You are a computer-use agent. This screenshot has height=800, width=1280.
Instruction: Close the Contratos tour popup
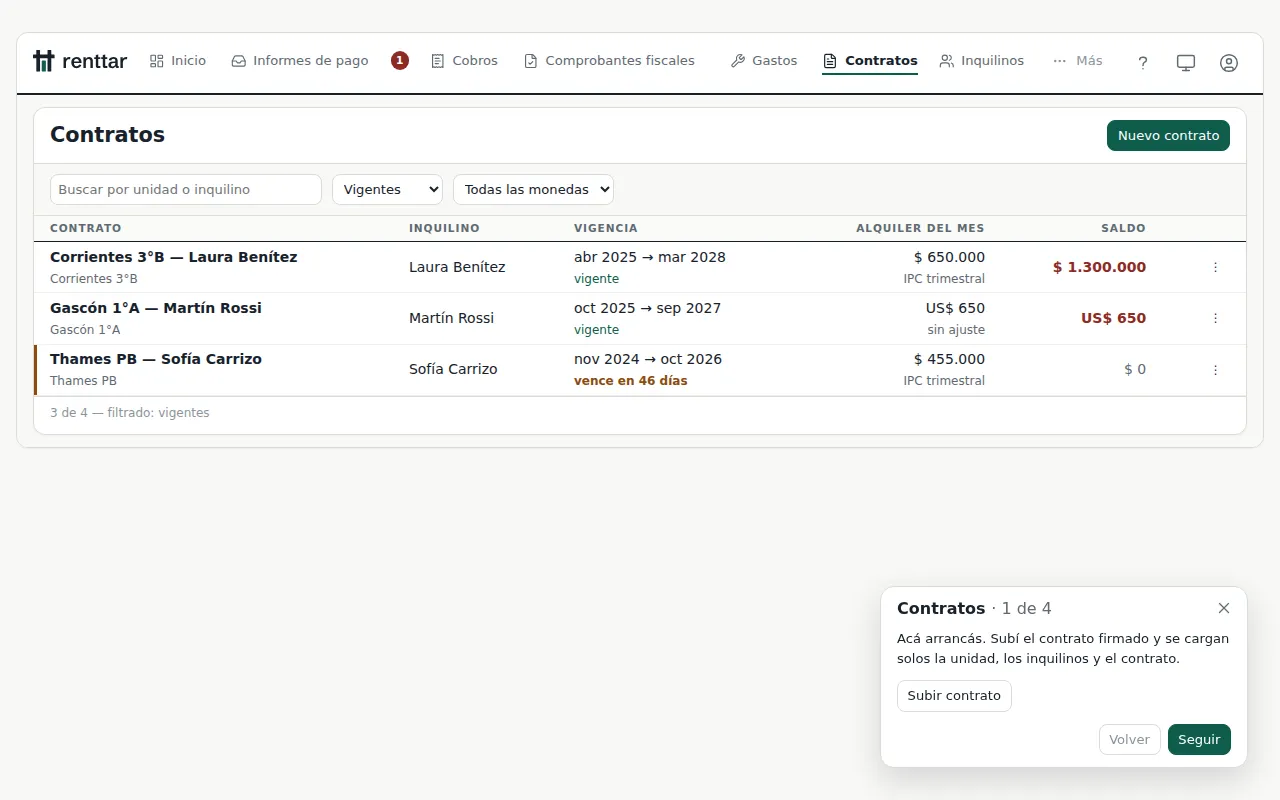1224,608
